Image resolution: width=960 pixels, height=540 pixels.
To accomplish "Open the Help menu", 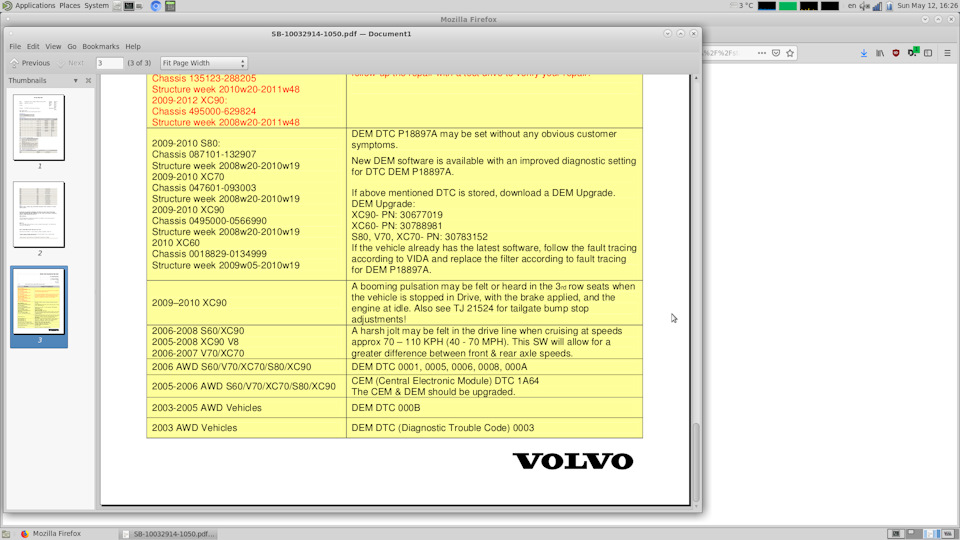I will (133, 47).
